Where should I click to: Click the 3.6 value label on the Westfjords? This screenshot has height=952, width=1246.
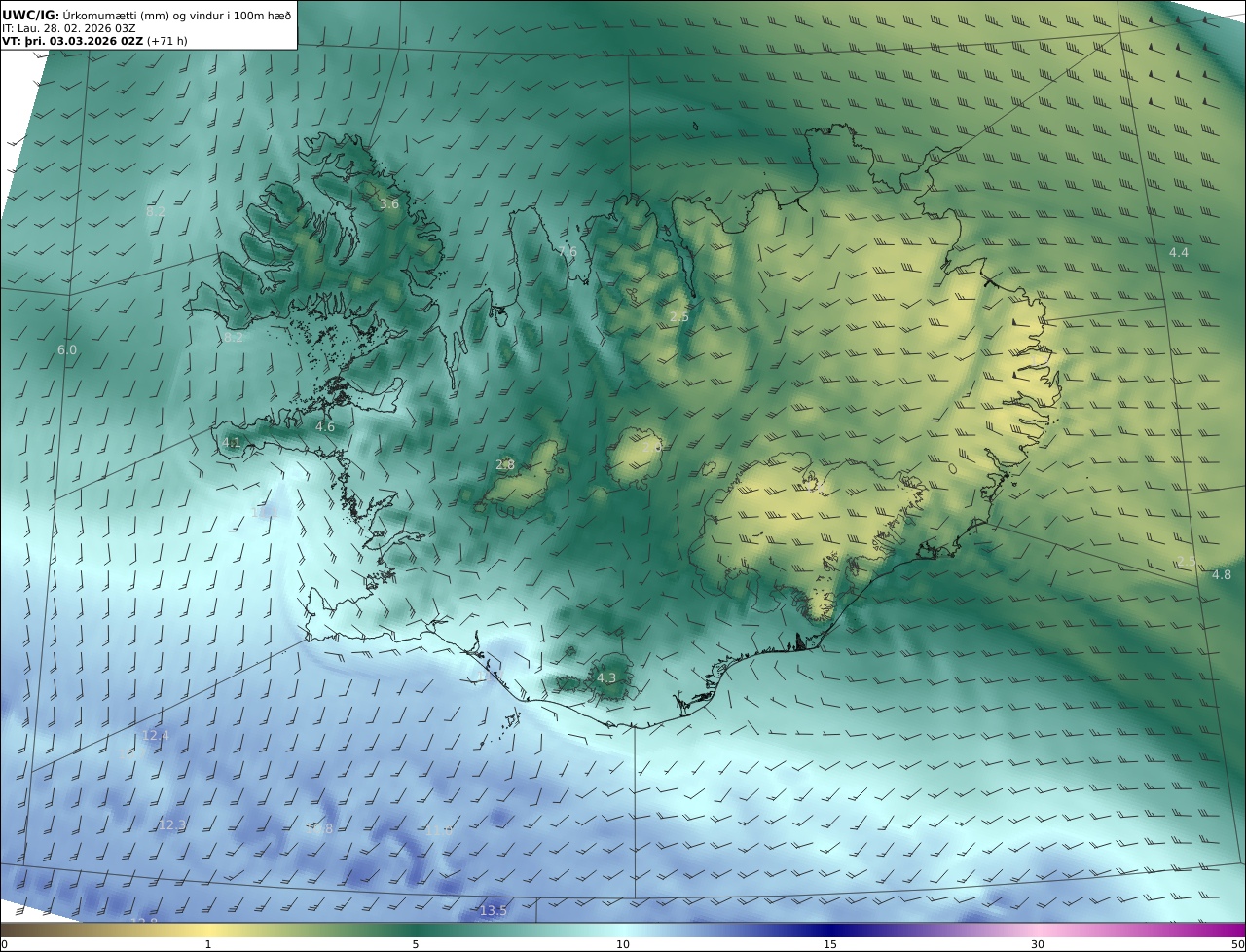[389, 204]
